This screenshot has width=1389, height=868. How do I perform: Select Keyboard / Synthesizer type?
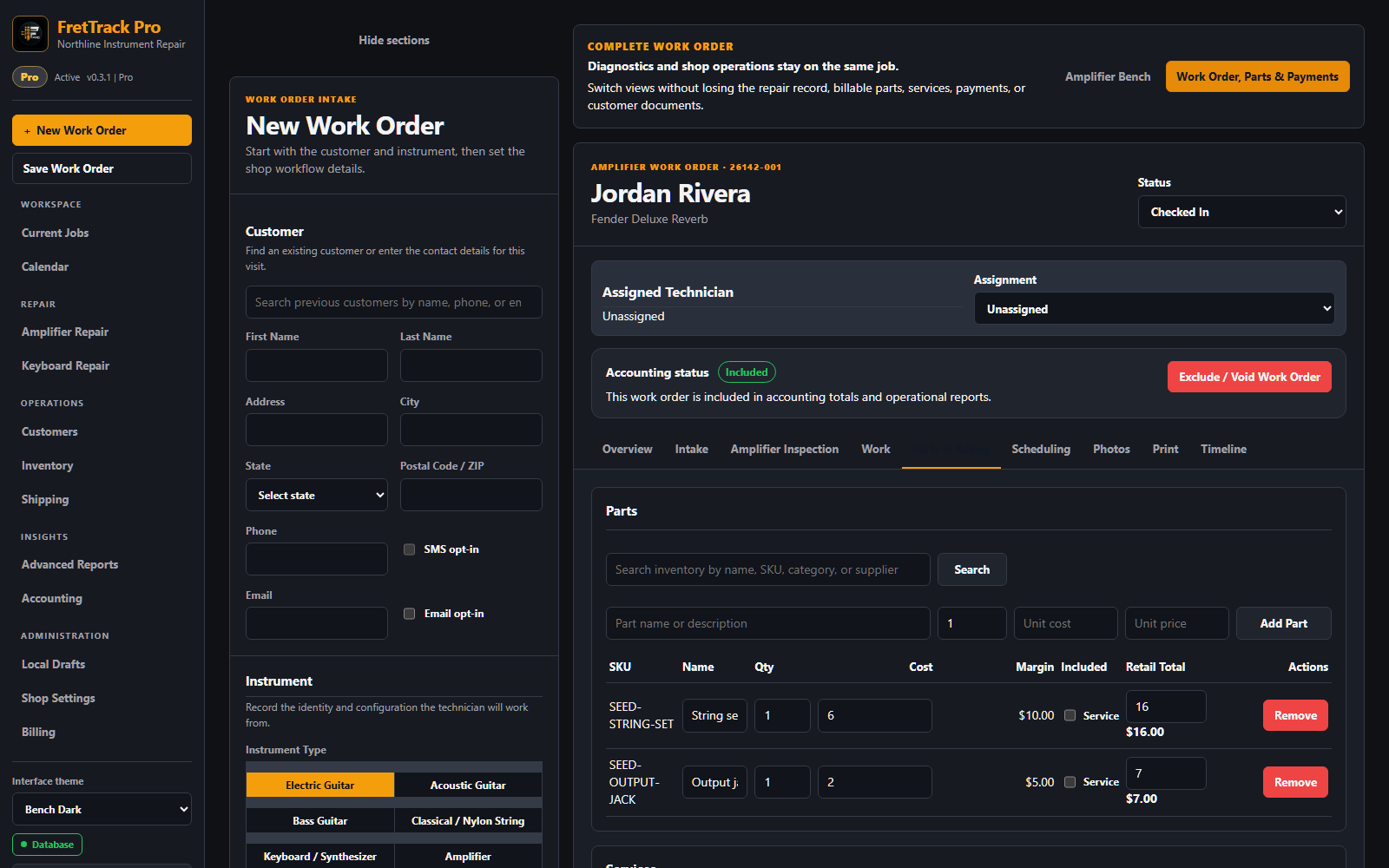[320, 856]
